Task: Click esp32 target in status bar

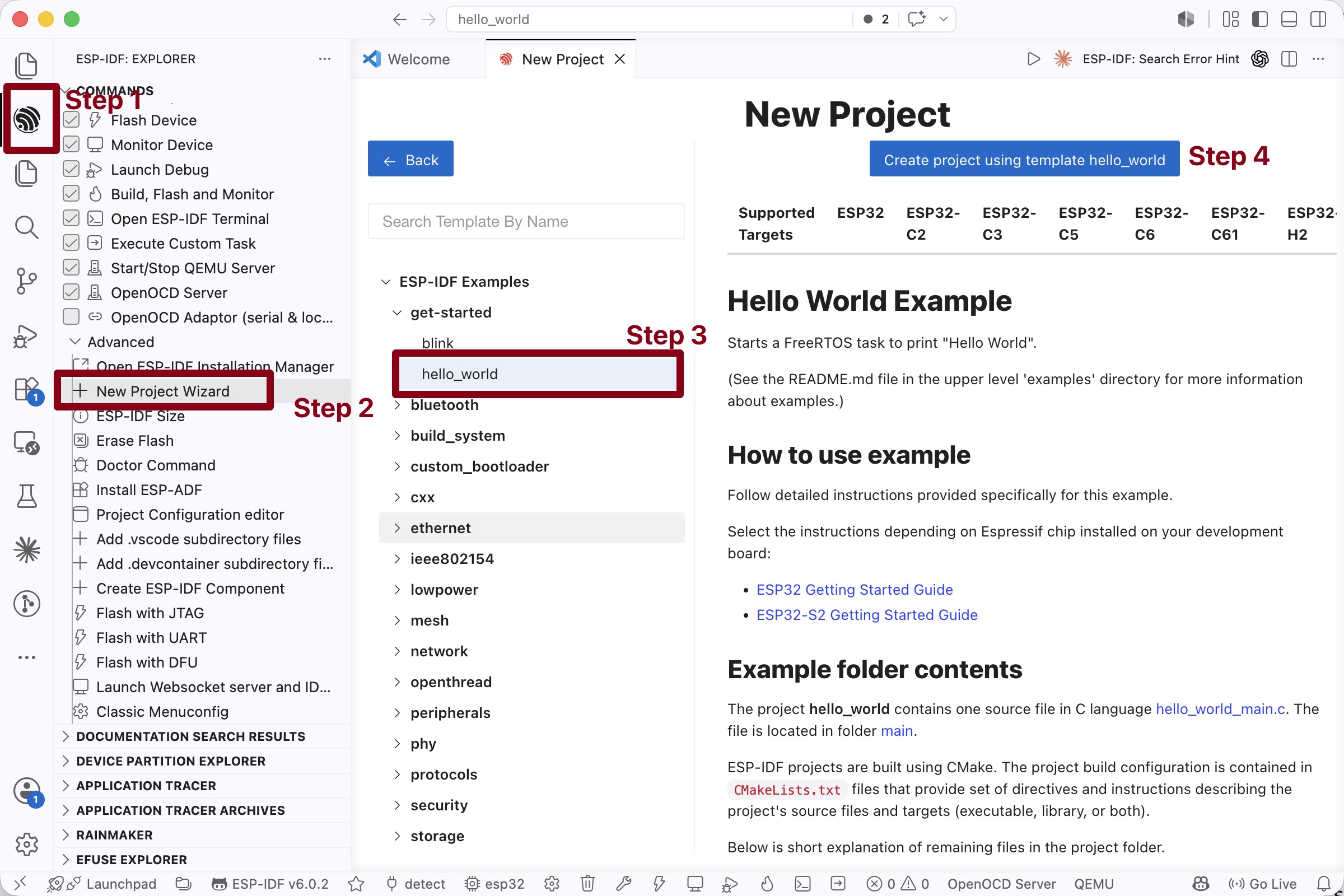Action: click(x=495, y=884)
